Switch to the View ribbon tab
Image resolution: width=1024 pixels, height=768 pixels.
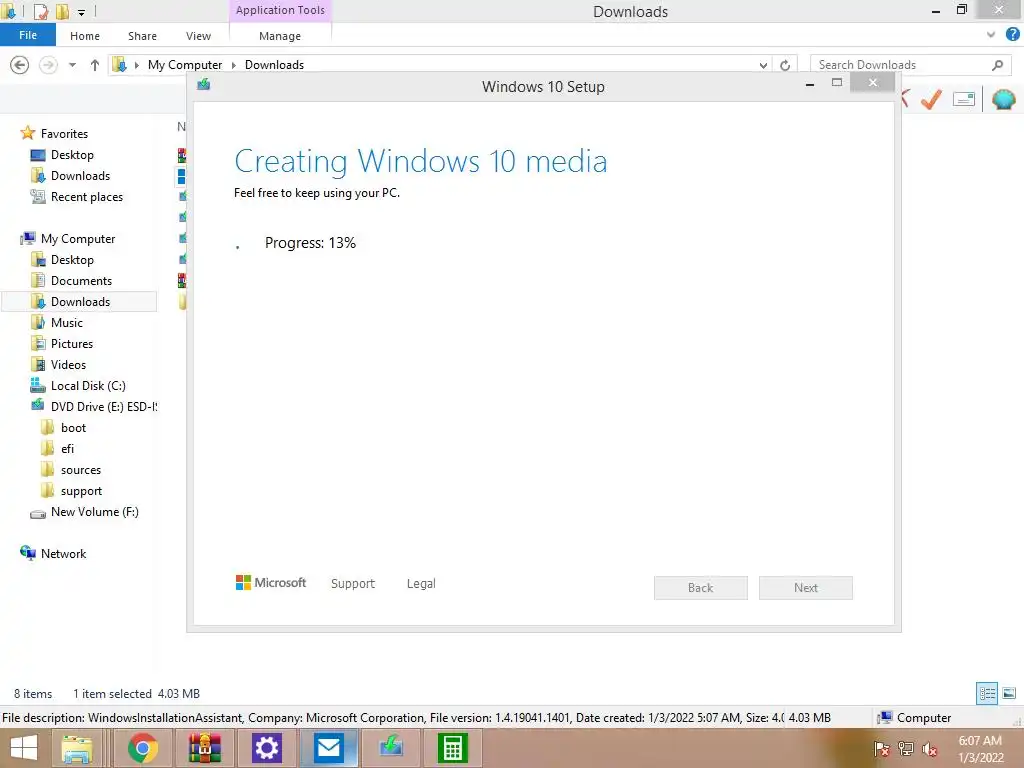click(198, 36)
